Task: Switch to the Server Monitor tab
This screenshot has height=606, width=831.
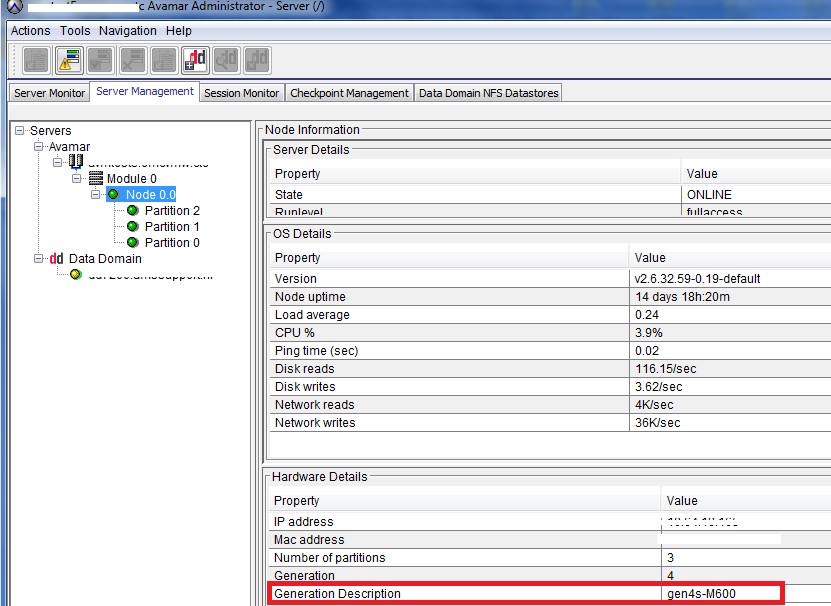Action: (x=49, y=93)
